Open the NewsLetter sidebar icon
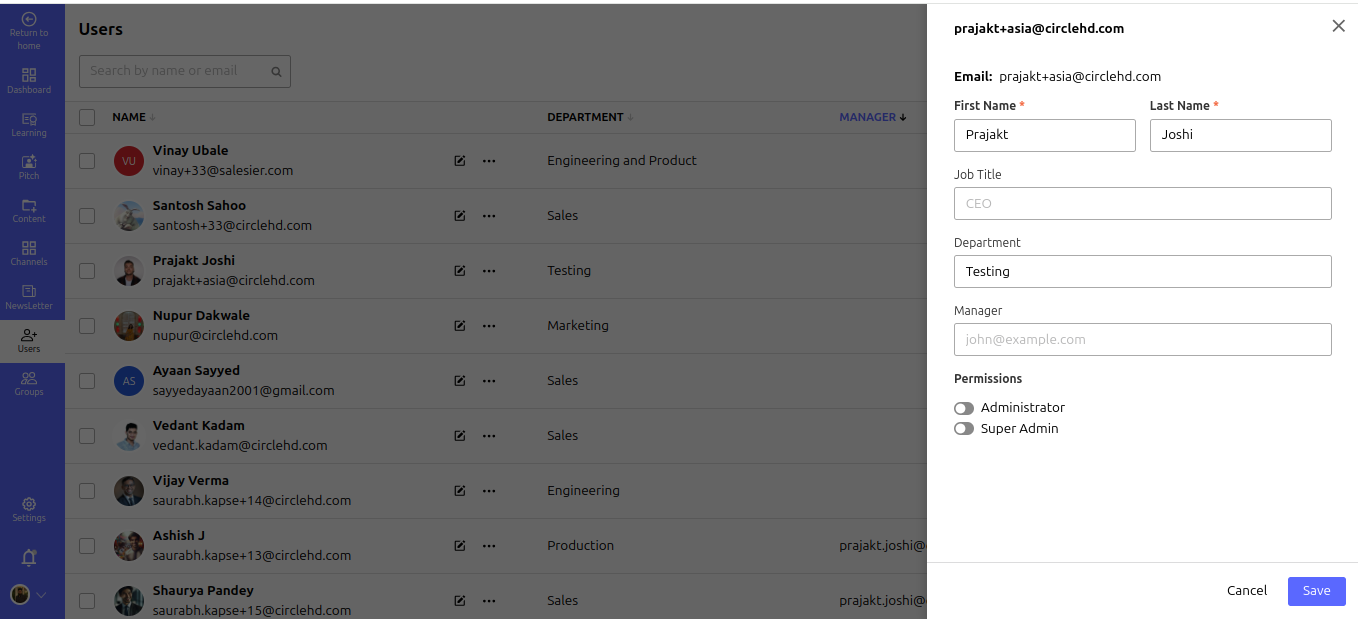The image size is (1358, 619). (x=29, y=296)
